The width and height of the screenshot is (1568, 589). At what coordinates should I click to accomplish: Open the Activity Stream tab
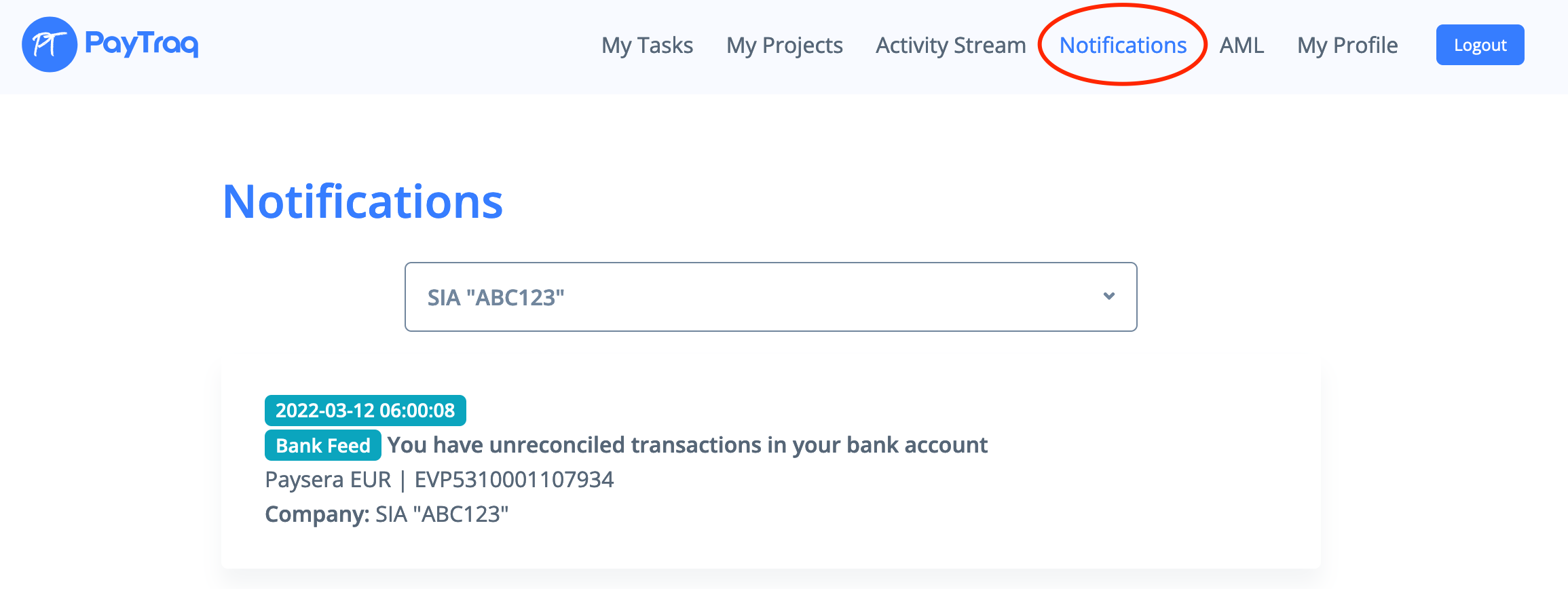tap(950, 45)
